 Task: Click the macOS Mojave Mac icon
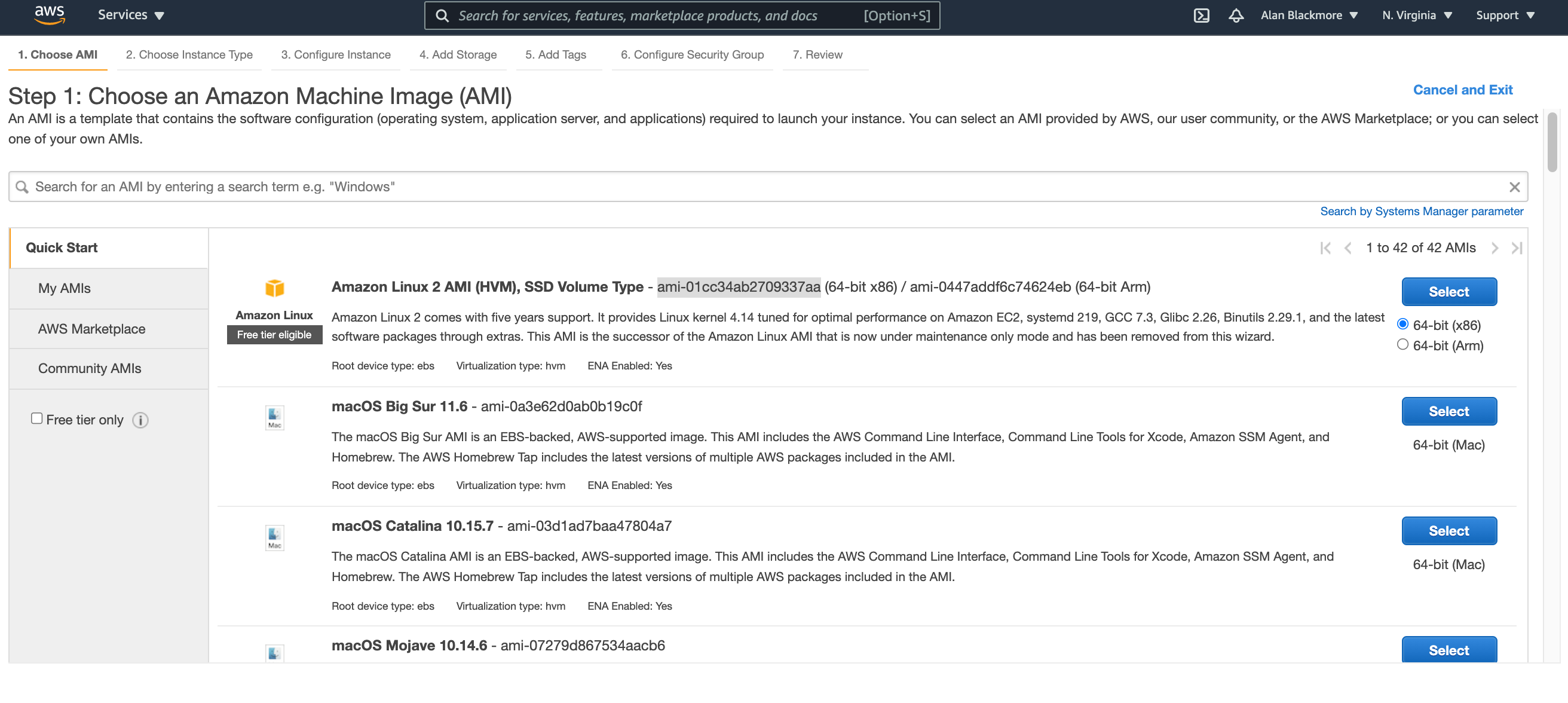click(x=274, y=652)
